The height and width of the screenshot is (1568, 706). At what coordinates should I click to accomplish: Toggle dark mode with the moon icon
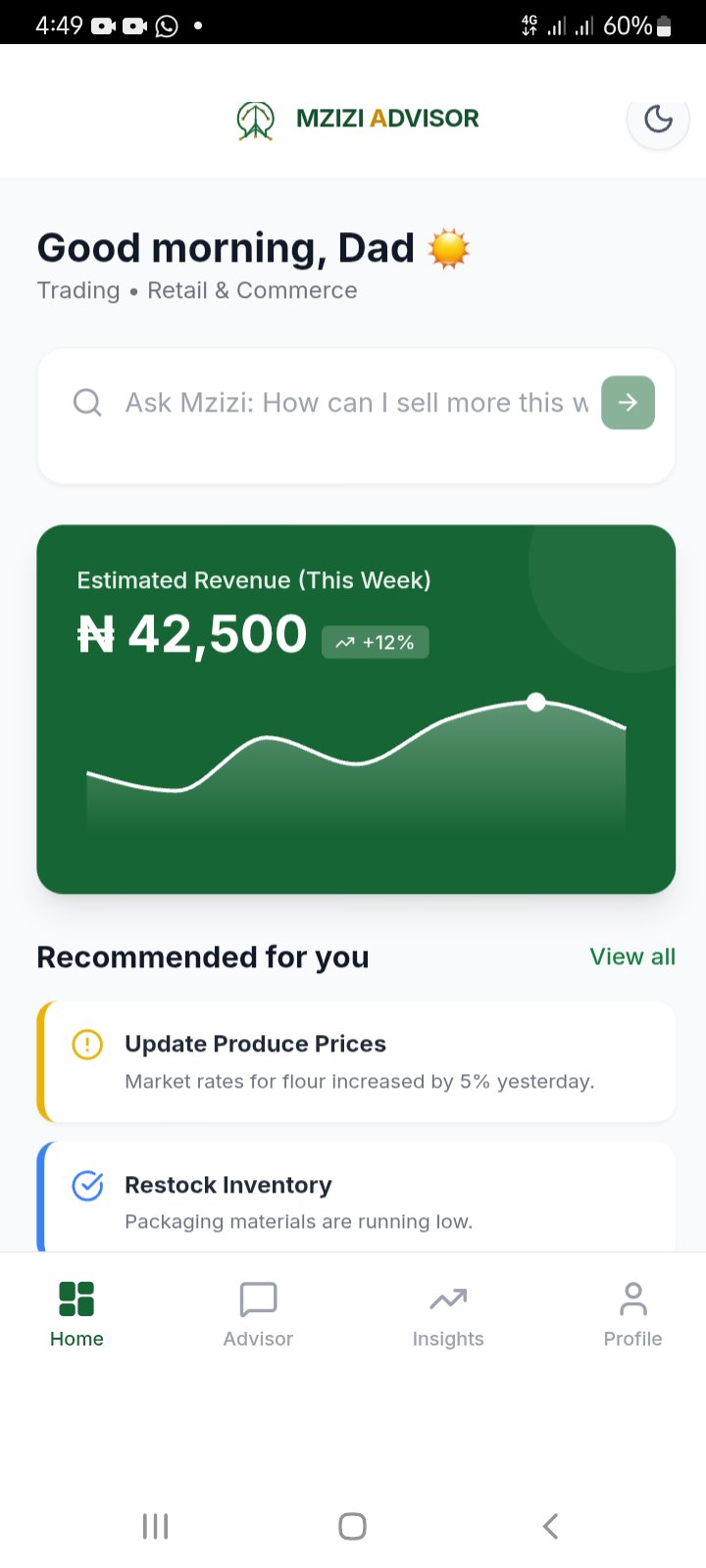[x=658, y=120]
